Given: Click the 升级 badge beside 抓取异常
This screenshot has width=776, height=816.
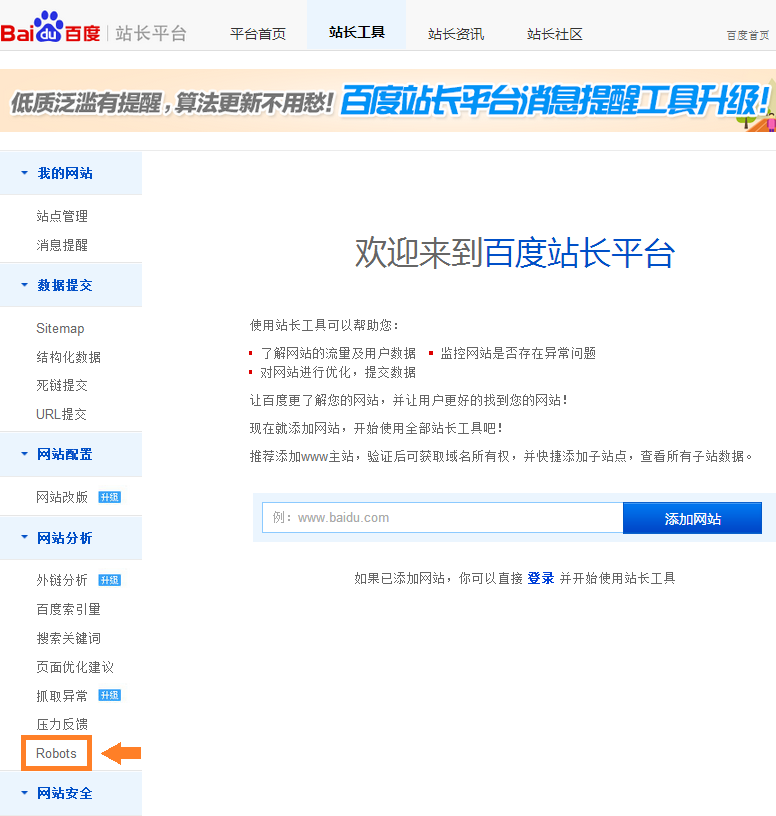Looking at the screenshot, I should coord(109,696).
